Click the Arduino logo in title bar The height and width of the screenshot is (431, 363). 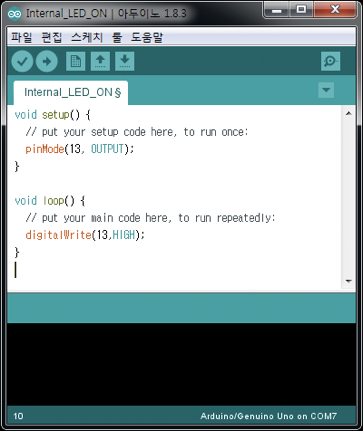[15, 14]
